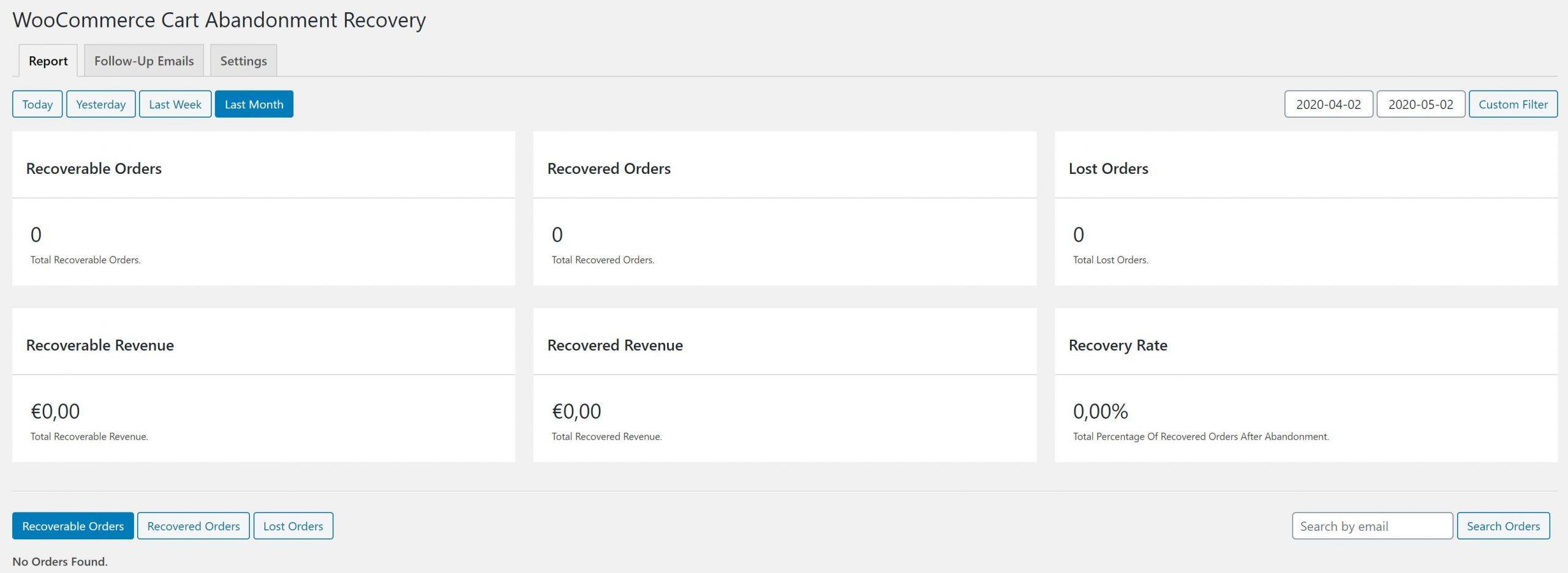The width and height of the screenshot is (1568, 573).
Task: Click the Search Orders button
Action: [x=1504, y=526]
